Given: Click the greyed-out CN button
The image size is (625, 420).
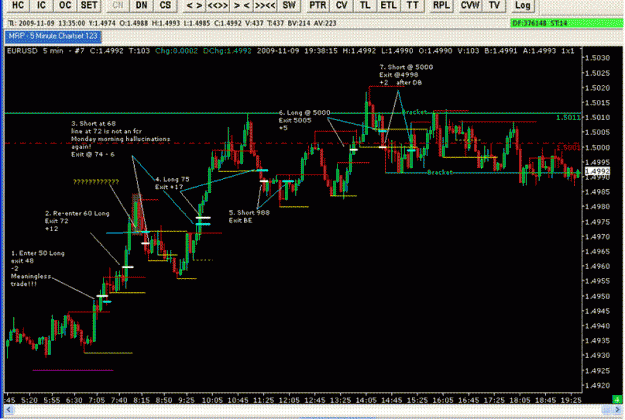Looking at the screenshot, I should point(118,5).
